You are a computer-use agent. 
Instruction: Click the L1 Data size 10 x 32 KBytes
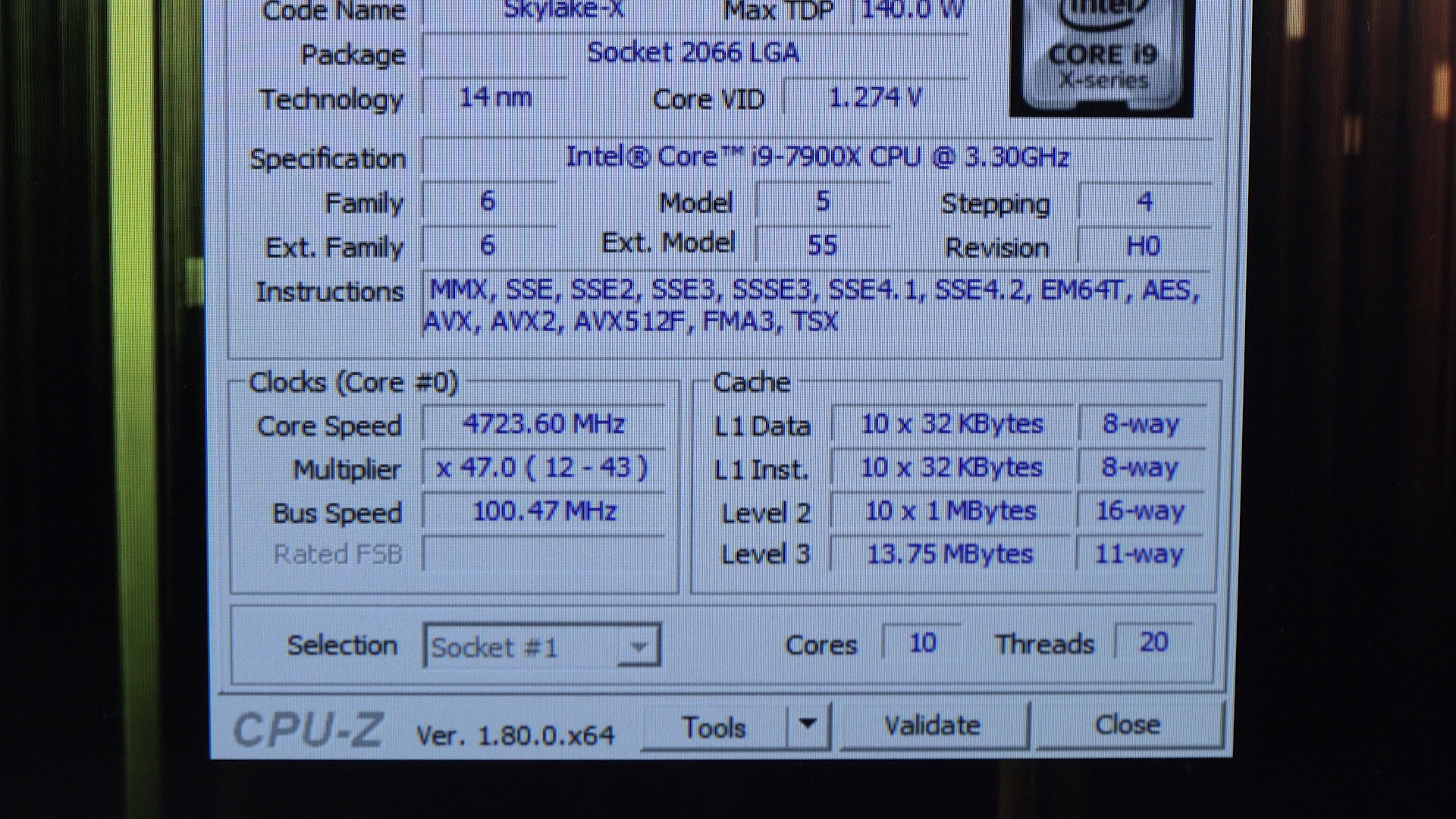pos(952,424)
